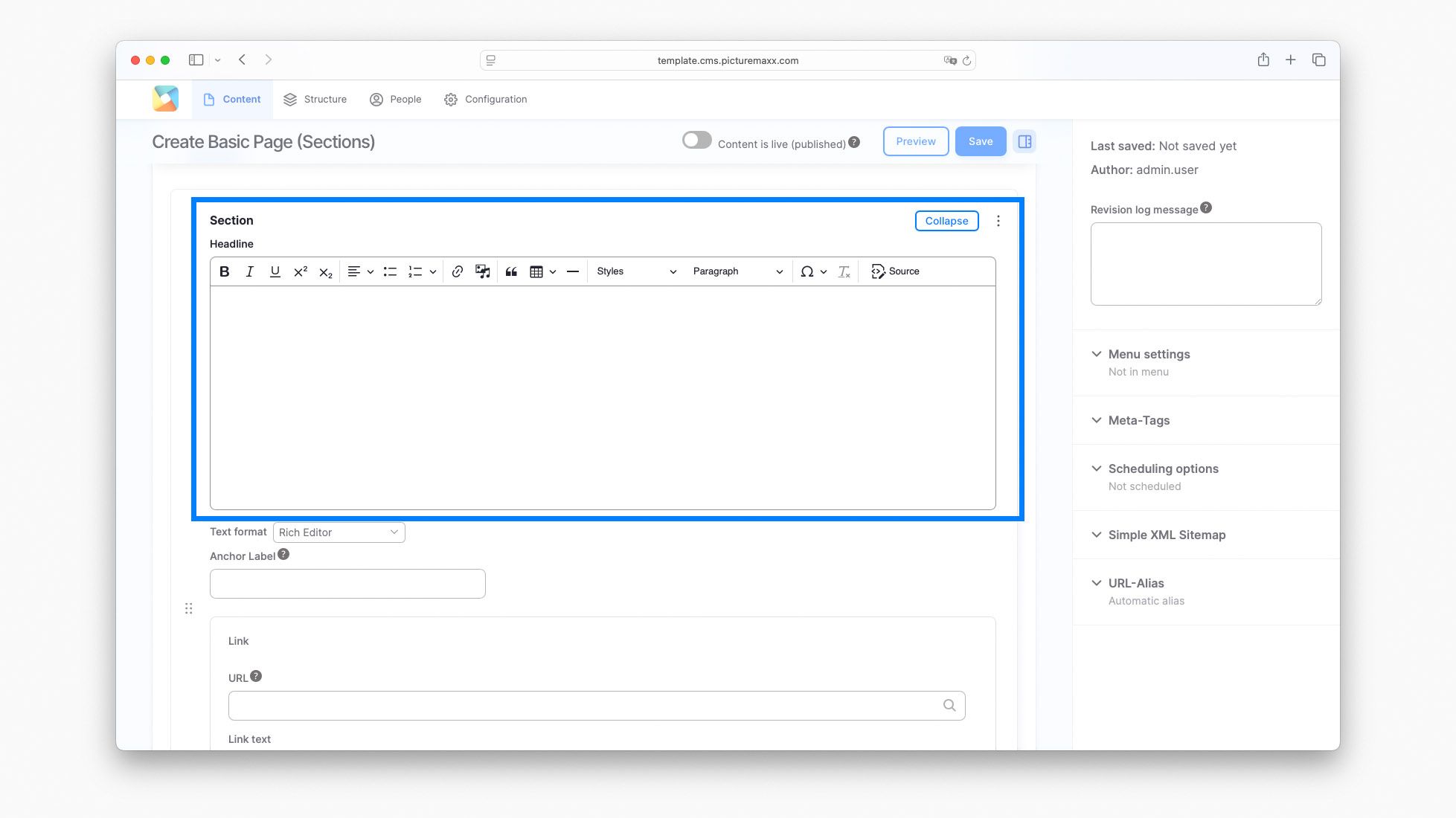The height and width of the screenshot is (818, 1456).
Task: Switch to the Structure tab
Action: 315,99
